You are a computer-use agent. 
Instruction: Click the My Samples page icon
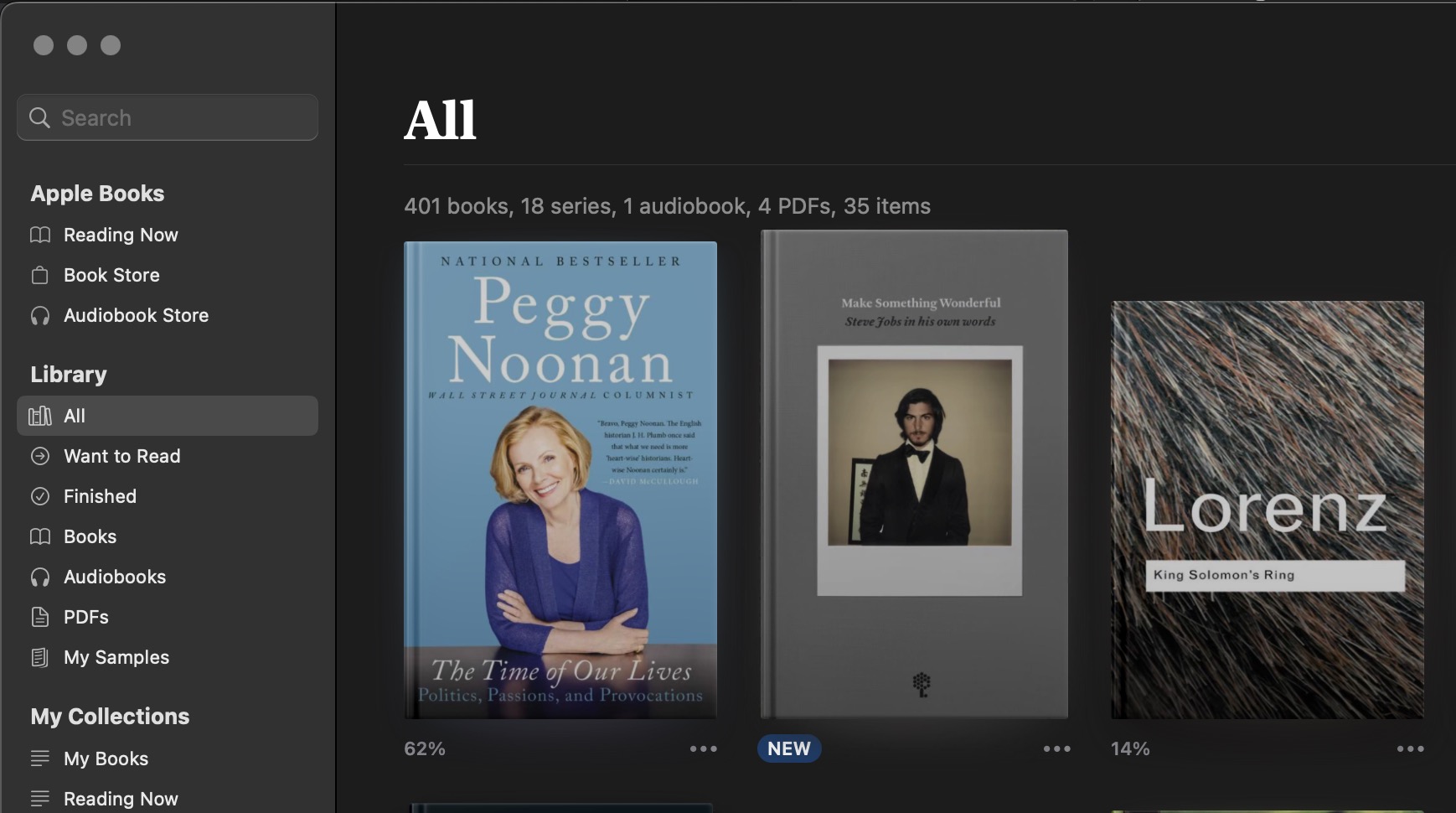[x=40, y=657]
